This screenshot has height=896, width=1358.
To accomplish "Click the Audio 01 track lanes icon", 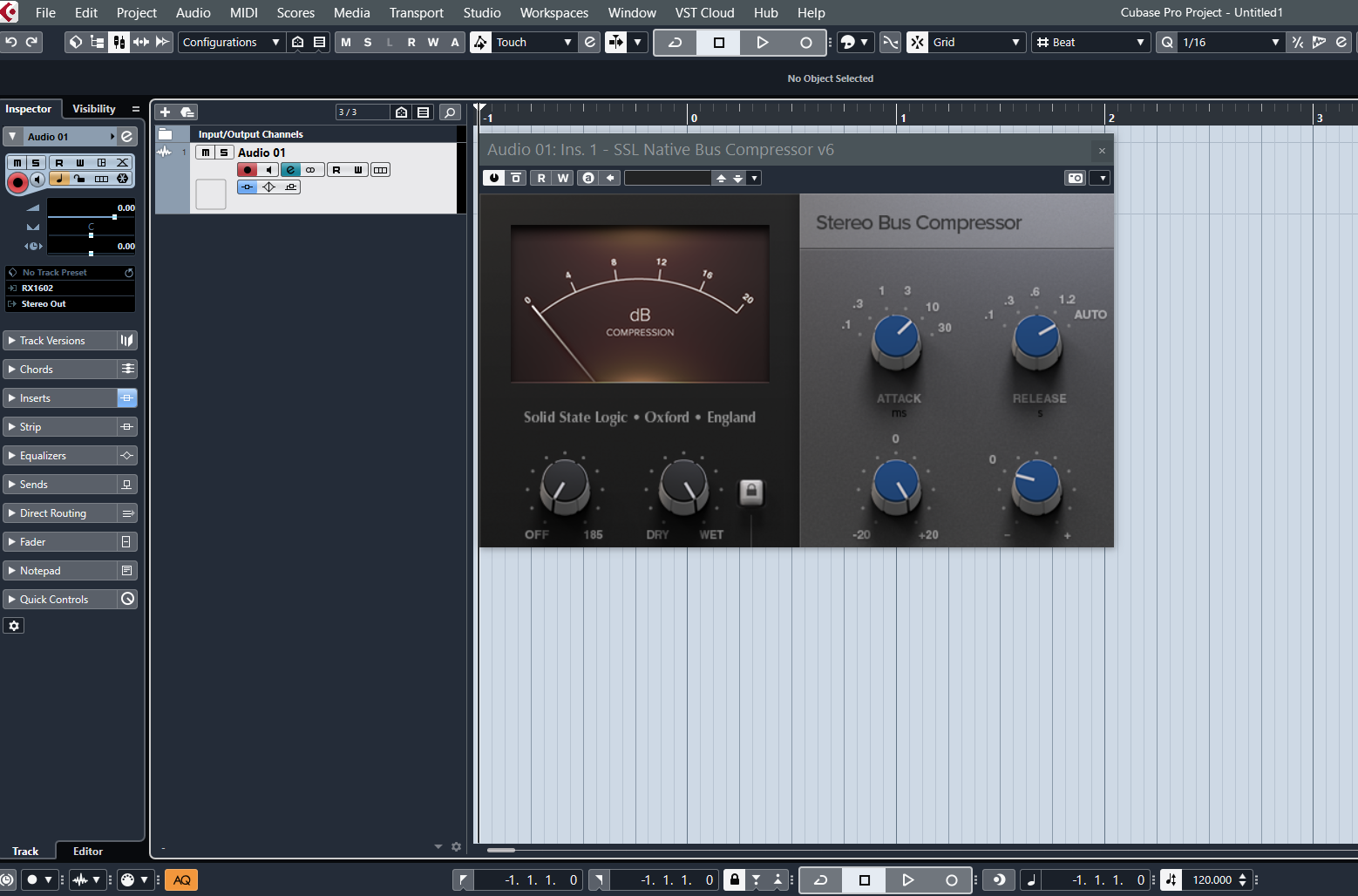I will pos(381,170).
